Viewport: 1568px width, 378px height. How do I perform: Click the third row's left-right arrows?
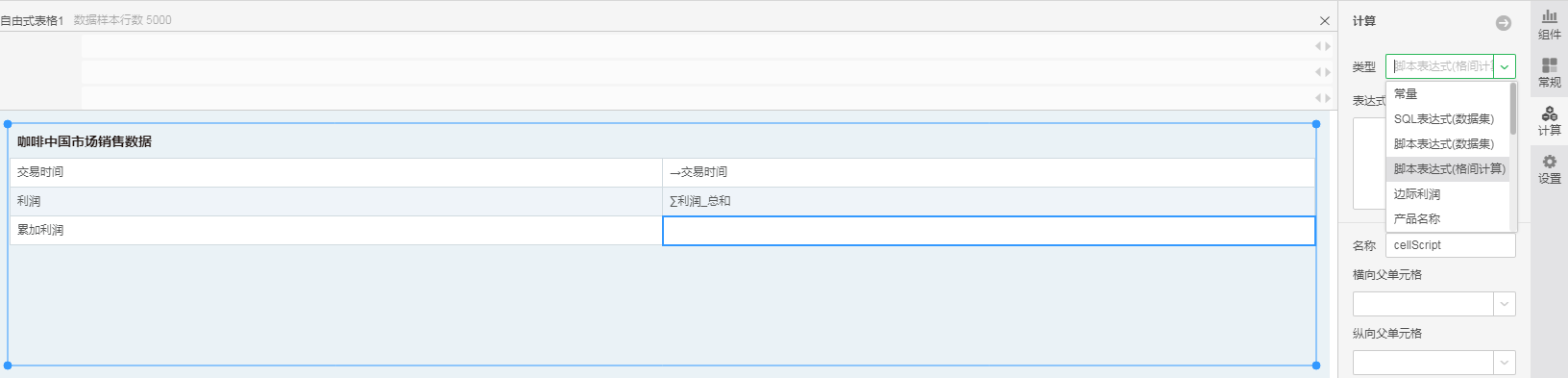[x=1323, y=98]
